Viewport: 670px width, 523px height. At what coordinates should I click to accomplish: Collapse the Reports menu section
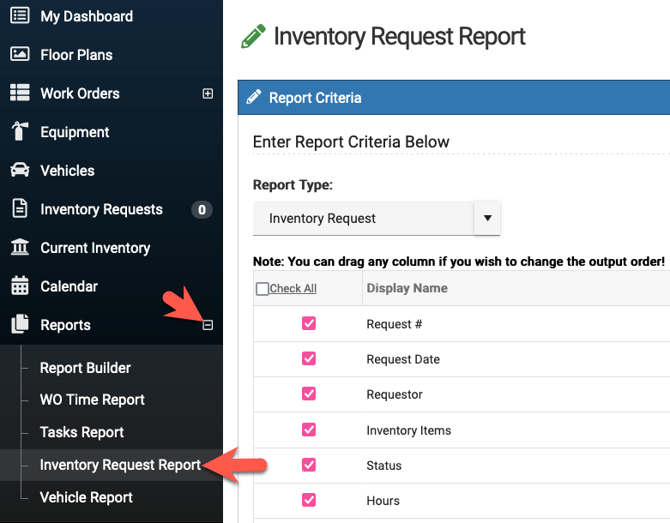click(x=208, y=325)
